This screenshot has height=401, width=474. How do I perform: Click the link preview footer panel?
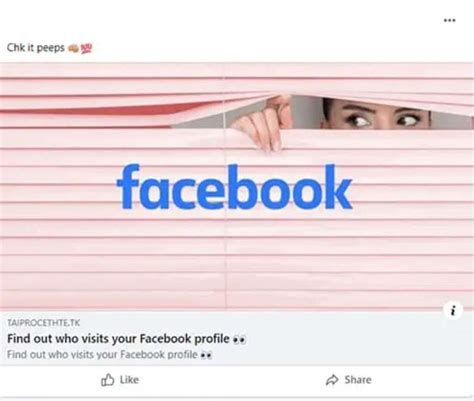point(237,338)
